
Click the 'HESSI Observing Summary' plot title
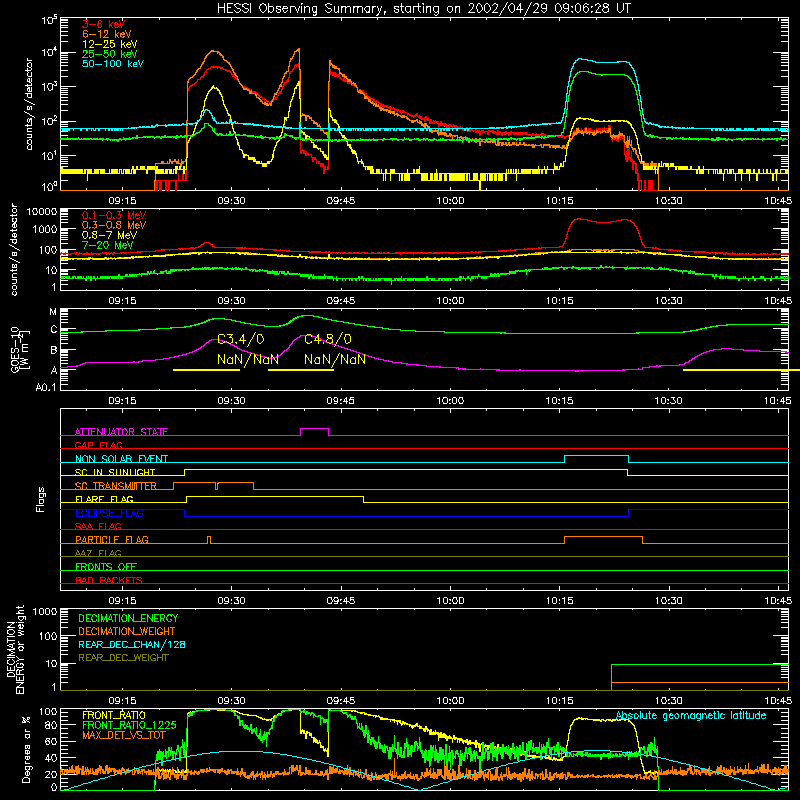click(424, 9)
